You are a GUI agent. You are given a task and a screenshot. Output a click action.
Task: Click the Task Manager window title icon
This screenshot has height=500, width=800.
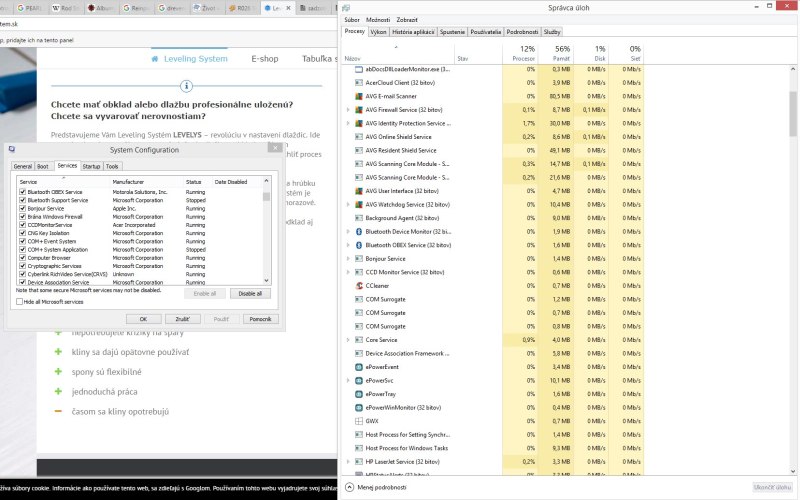pos(346,8)
